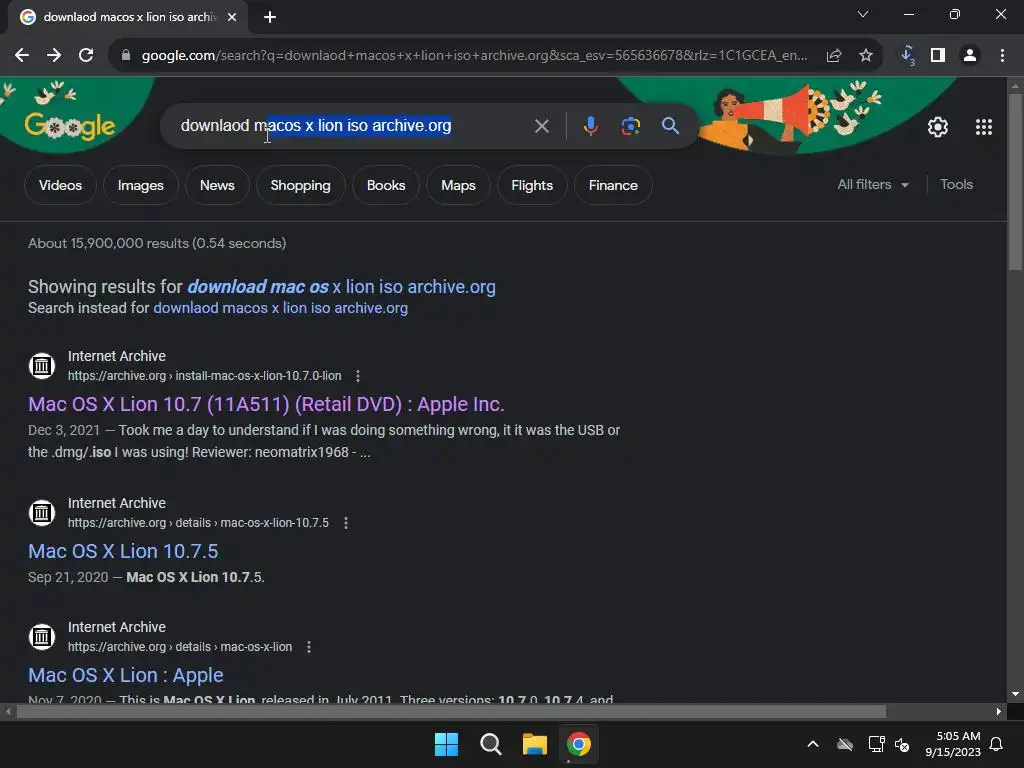
Task: Go forward in browser history
Action: (54, 56)
